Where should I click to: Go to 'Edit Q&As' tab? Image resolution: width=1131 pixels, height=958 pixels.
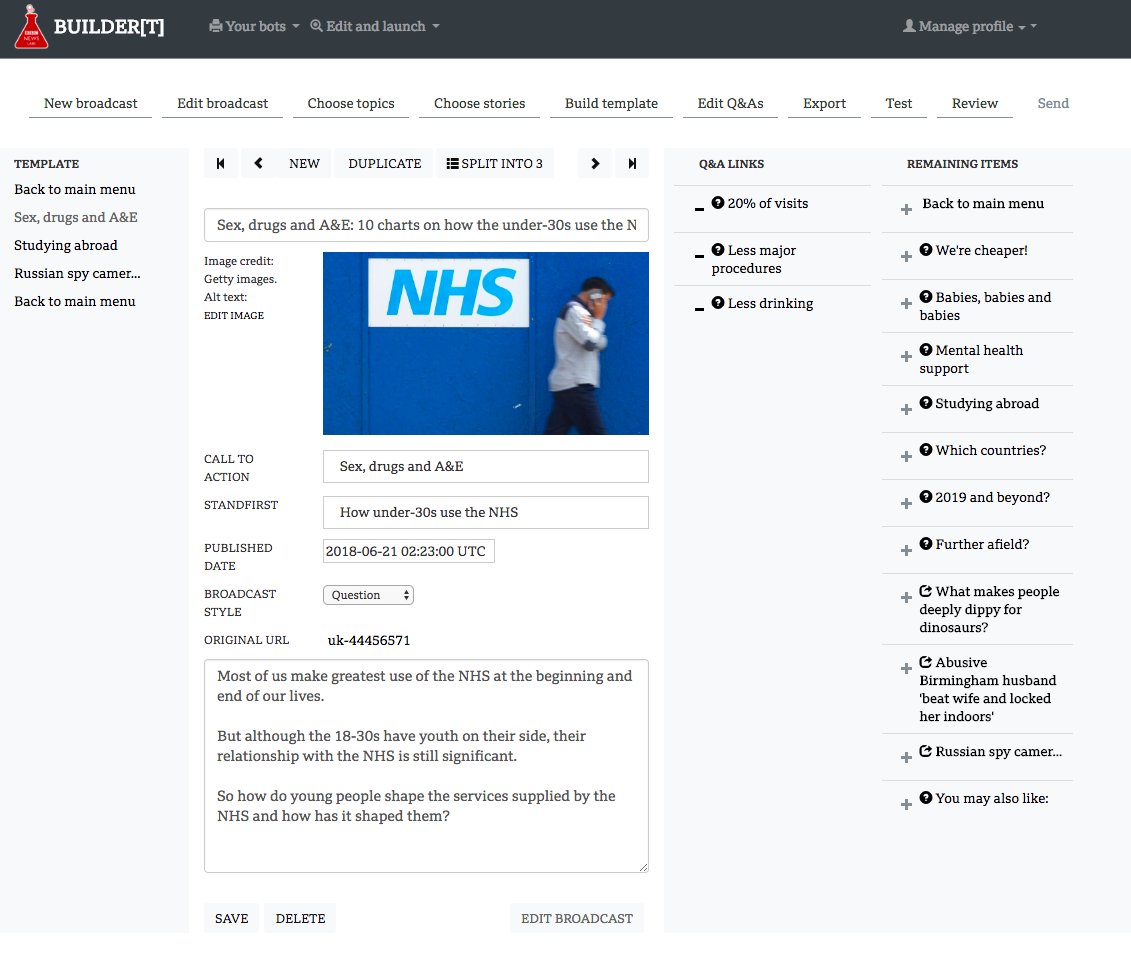click(x=730, y=103)
